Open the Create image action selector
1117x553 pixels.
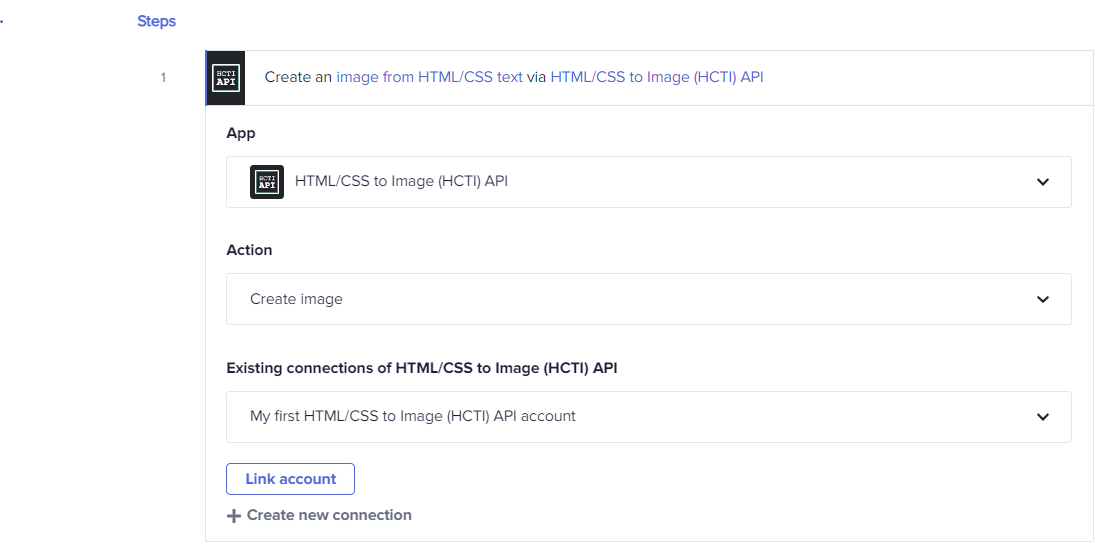click(x=649, y=299)
